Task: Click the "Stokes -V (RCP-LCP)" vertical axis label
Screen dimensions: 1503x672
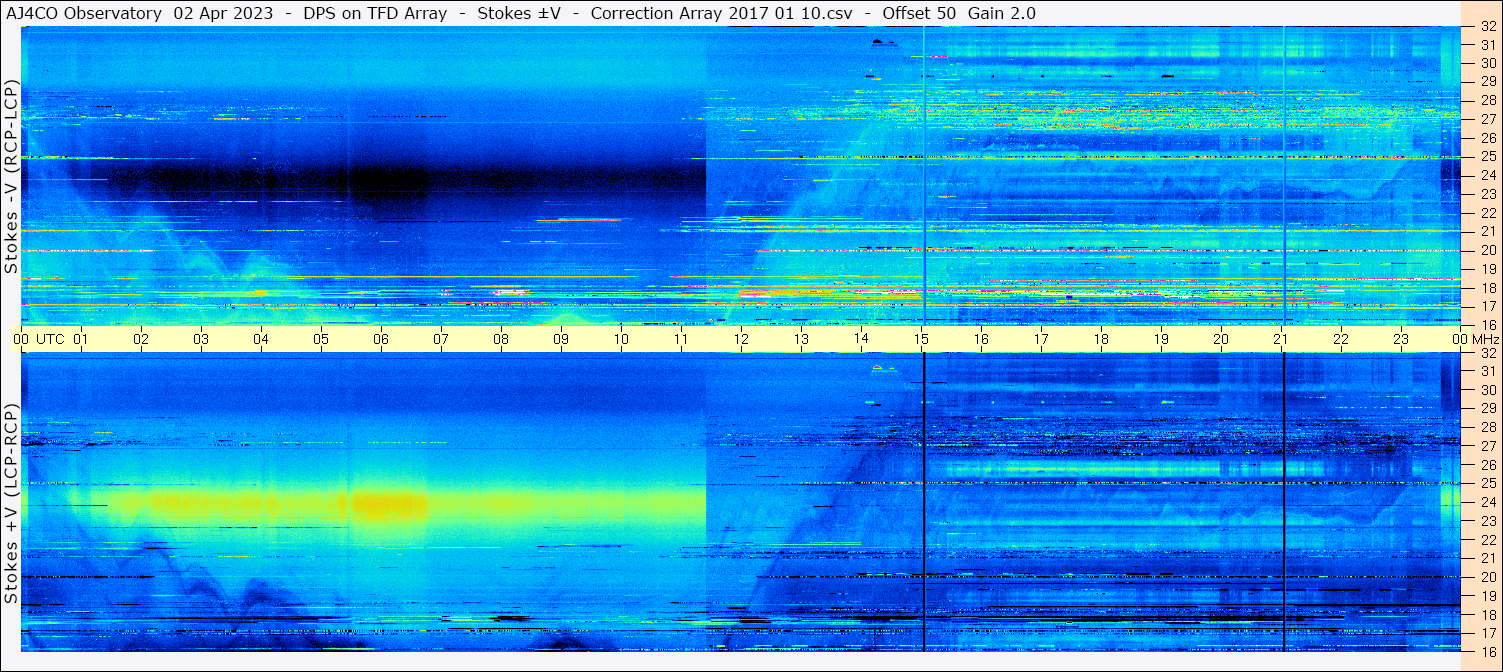Action: pyautogui.click(x=11, y=178)
